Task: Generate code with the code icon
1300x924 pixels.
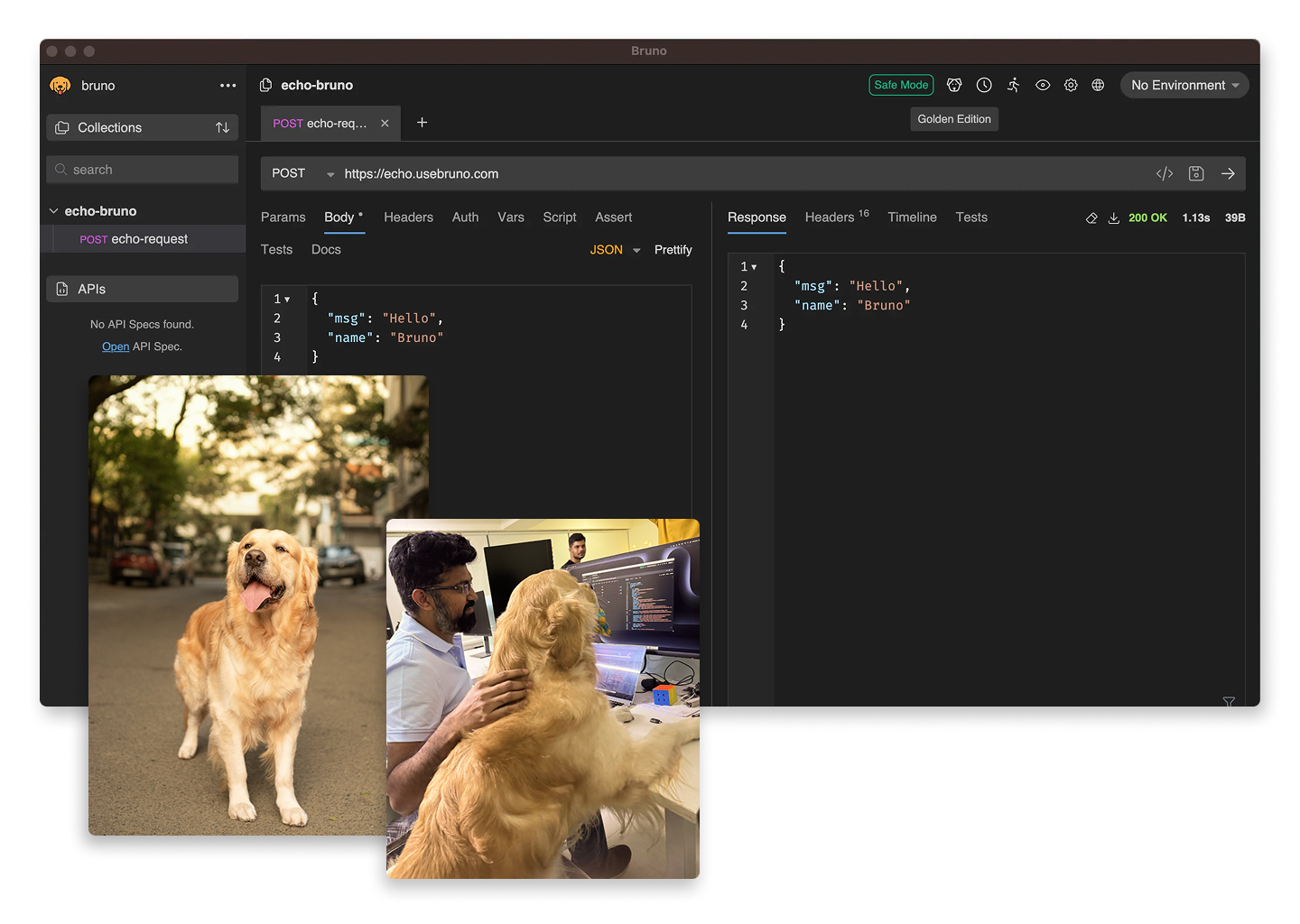Action: tap(1165, 173)
